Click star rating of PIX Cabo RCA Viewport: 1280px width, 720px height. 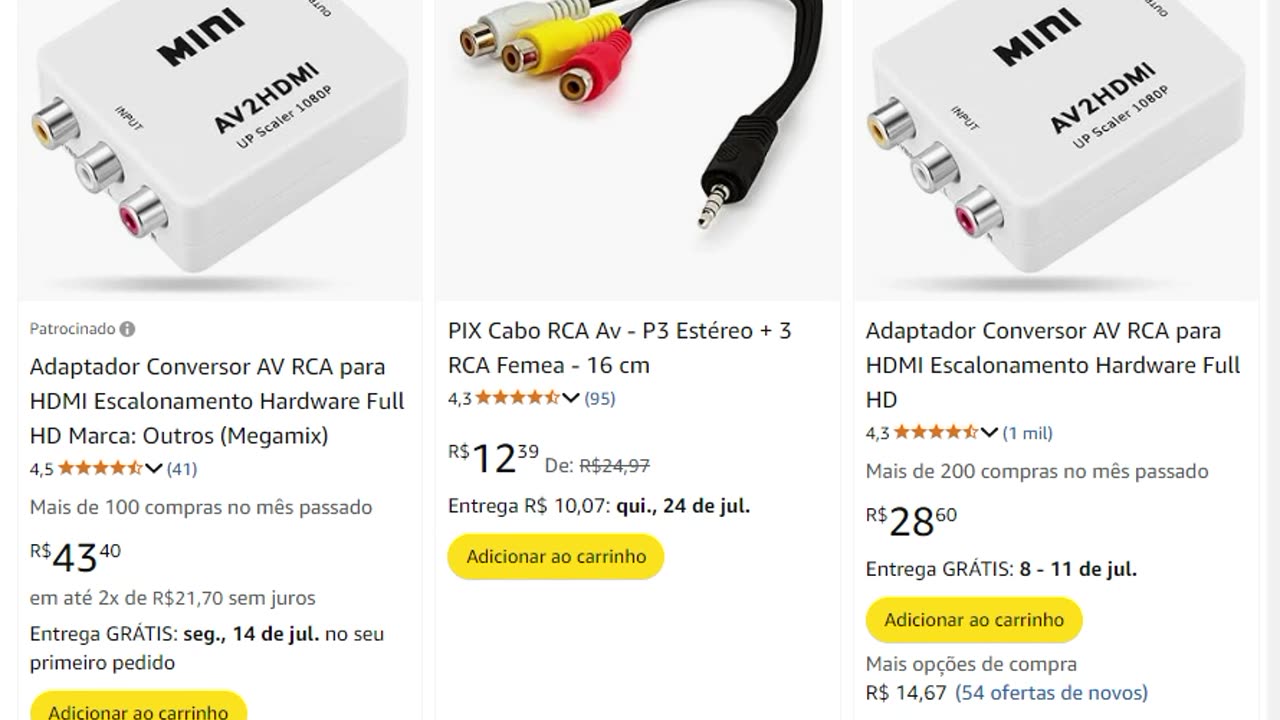coord(517,398)
